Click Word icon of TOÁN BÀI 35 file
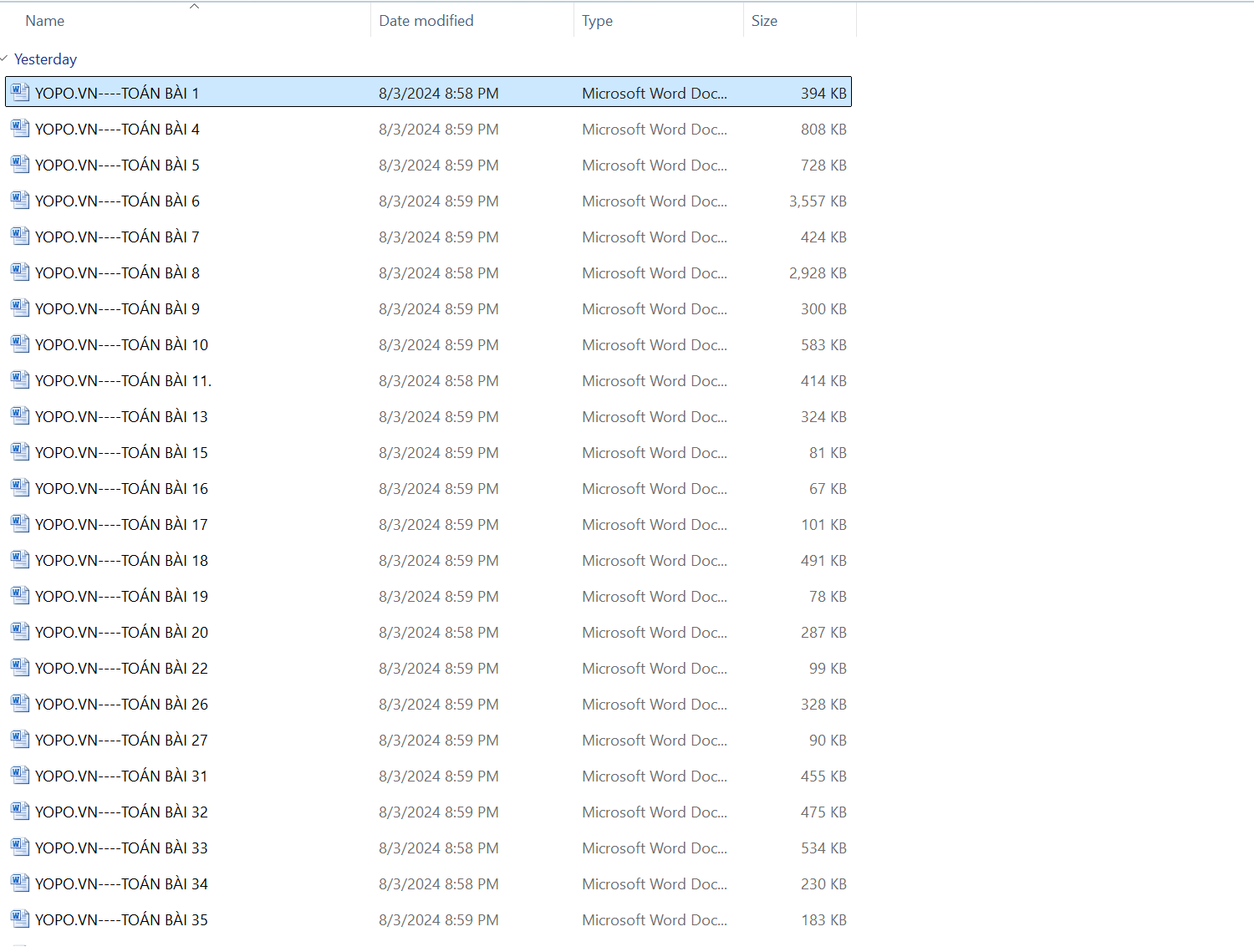Image resolution: width=1254 pixels, height=952 pixels. pos(20,919)
